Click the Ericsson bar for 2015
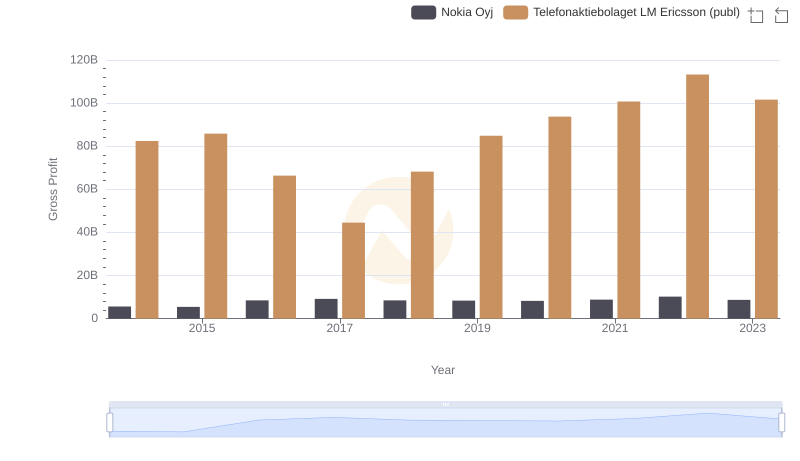 click(x=216, y=226)
